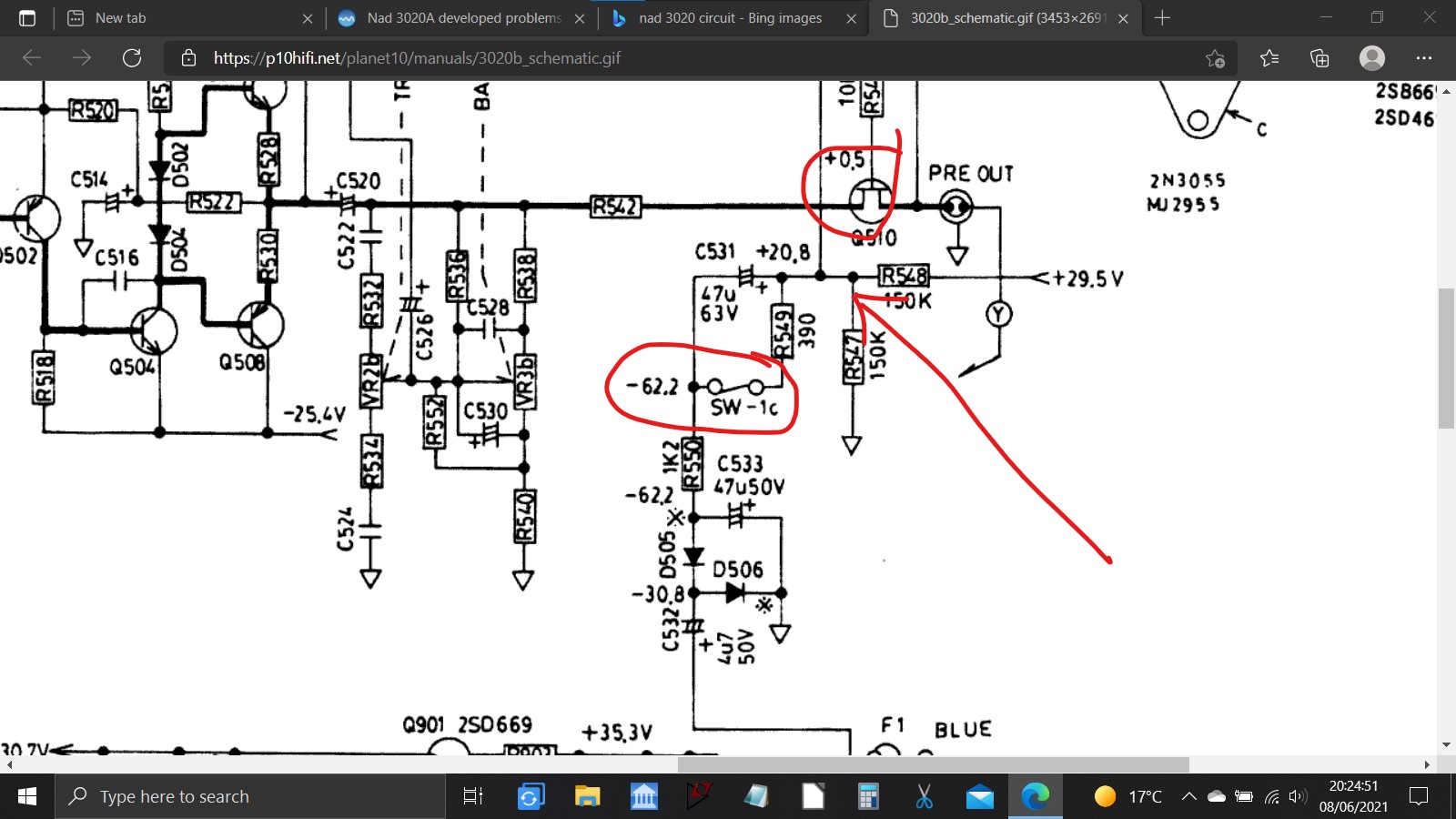Screen dimensions: 1456x819
Task: Open Calculator from taskbar
Action: coord(868,797)
